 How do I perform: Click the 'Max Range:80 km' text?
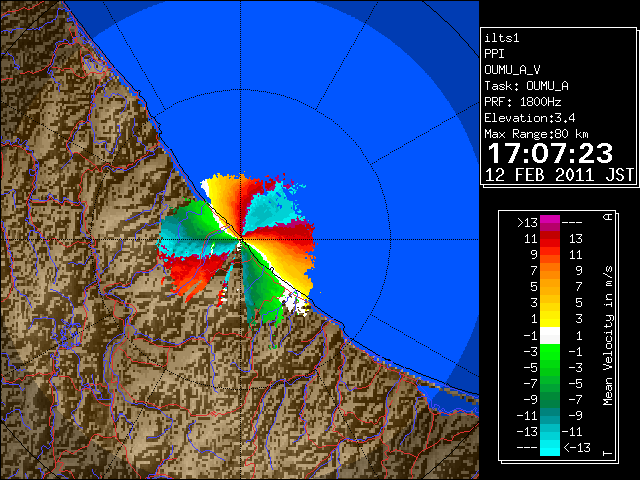(536, 134)
